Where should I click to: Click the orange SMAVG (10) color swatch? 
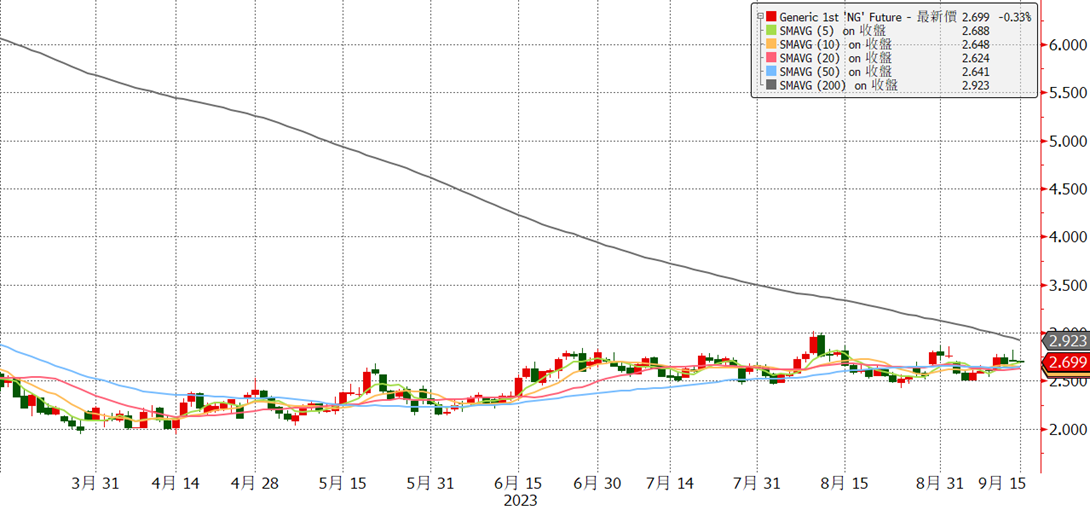tap(772, 44)
